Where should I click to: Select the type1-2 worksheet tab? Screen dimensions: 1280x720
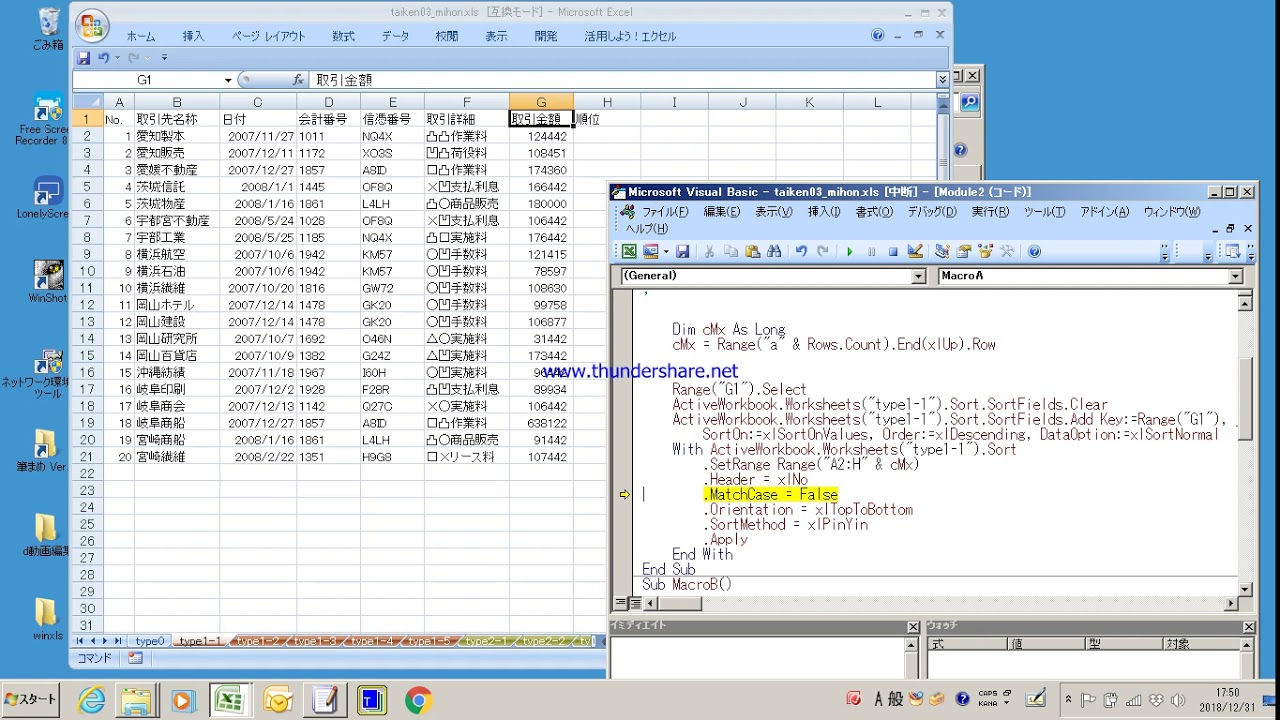click(x=258, y=641)
